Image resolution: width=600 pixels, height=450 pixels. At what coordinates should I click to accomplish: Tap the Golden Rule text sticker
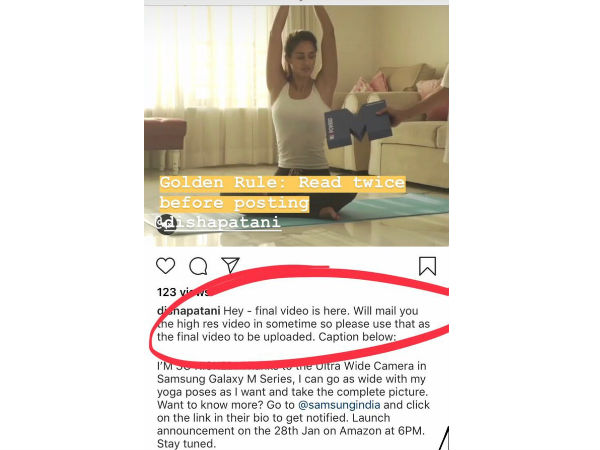tap(282, 193)
